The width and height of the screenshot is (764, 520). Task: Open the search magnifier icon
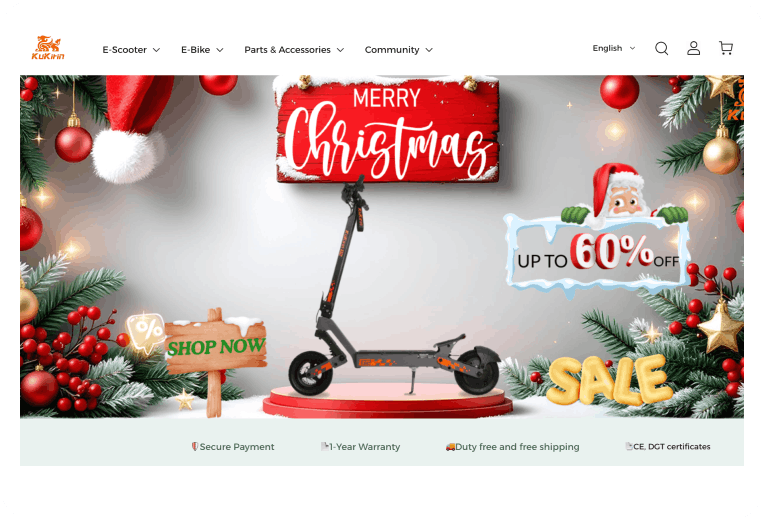[661, 48]
